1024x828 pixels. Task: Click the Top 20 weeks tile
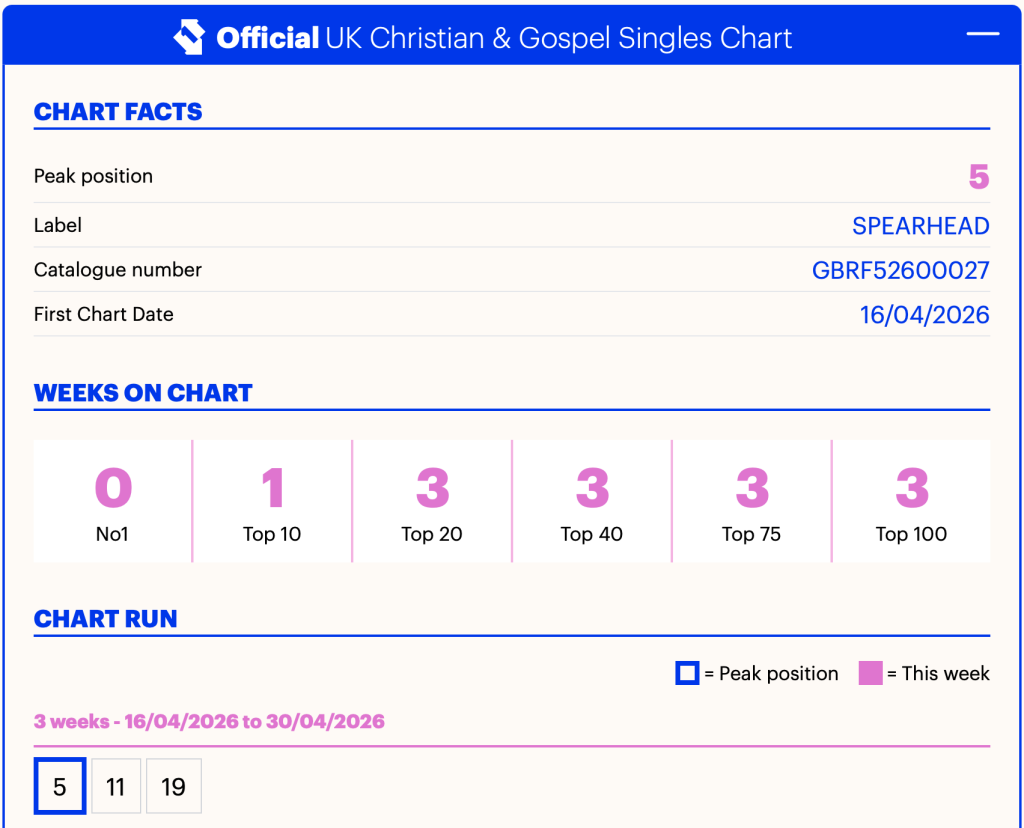pos(432,501)
